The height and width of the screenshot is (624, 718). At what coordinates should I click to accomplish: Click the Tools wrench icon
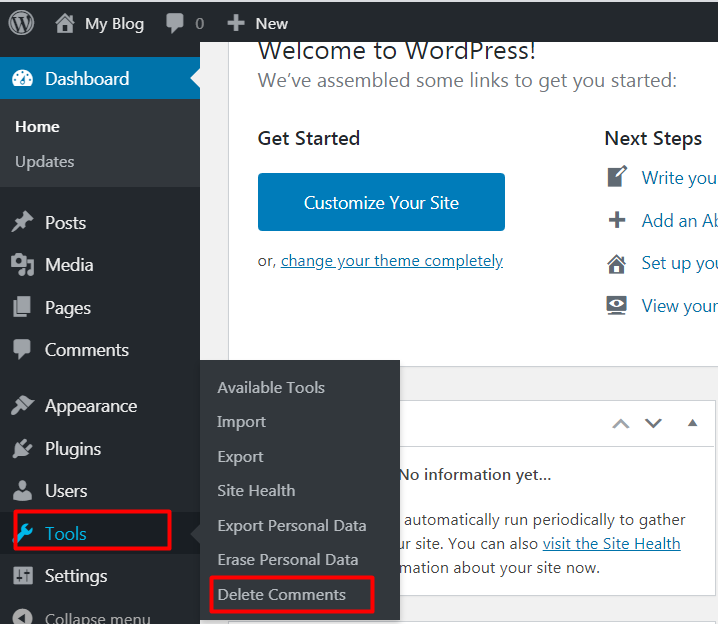click(24, 534)
